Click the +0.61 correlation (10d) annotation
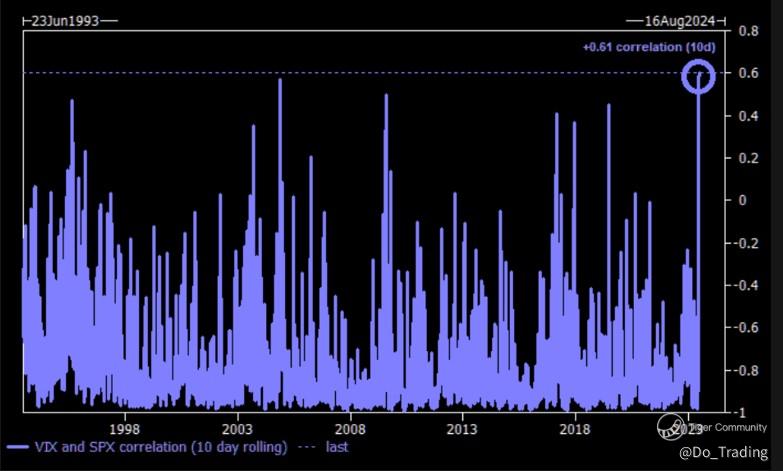 pos(649,47)
